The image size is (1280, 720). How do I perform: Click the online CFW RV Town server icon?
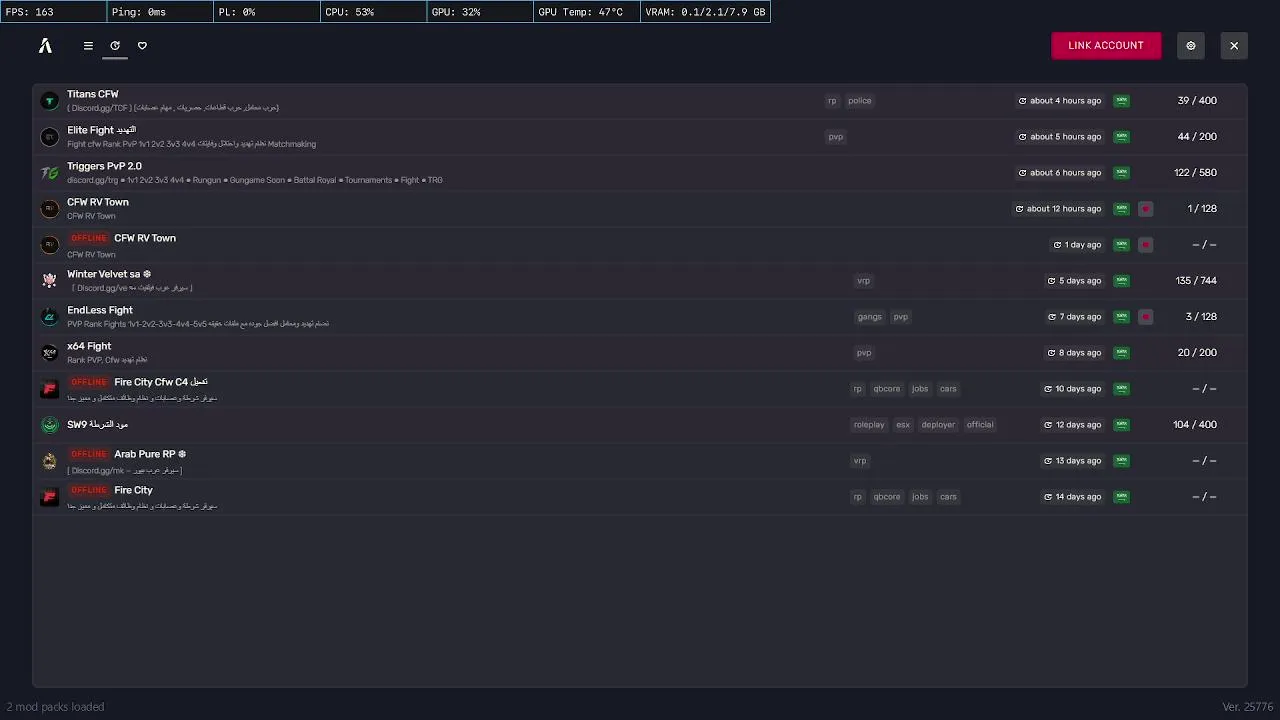[x=49, y=209]
